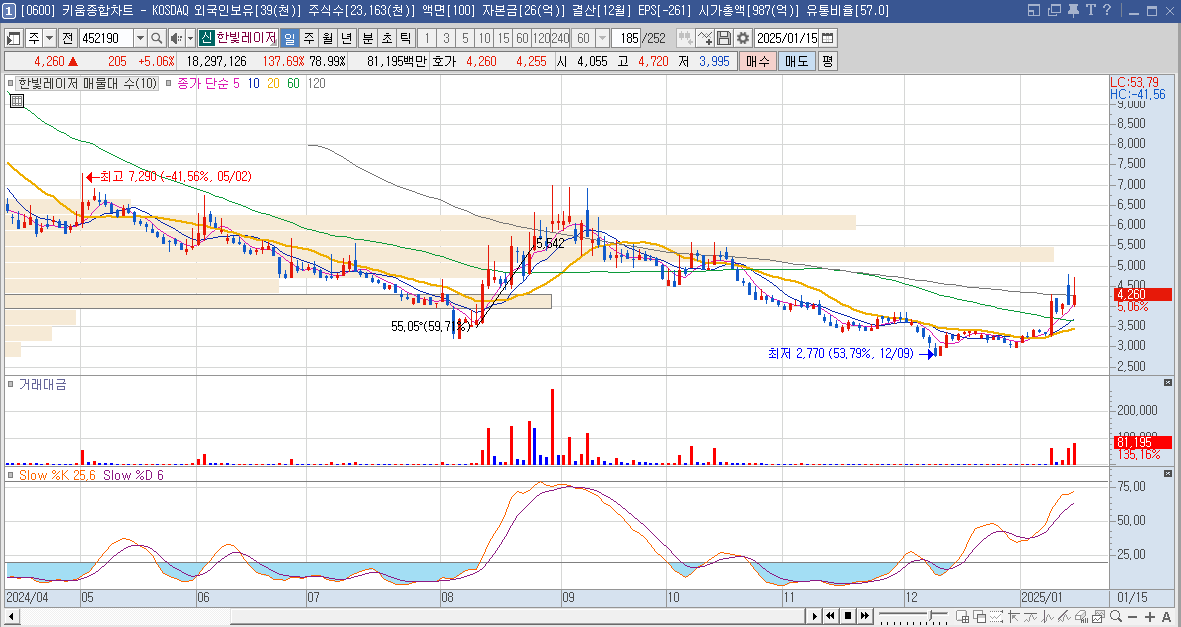Select the 일 (daily) period toggle

click(x=290, y=38)
